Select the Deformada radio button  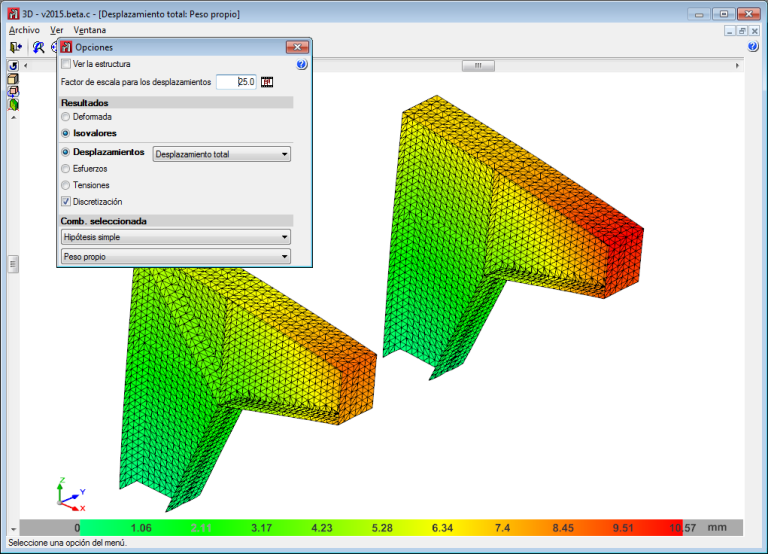click(x=66, y=117)
